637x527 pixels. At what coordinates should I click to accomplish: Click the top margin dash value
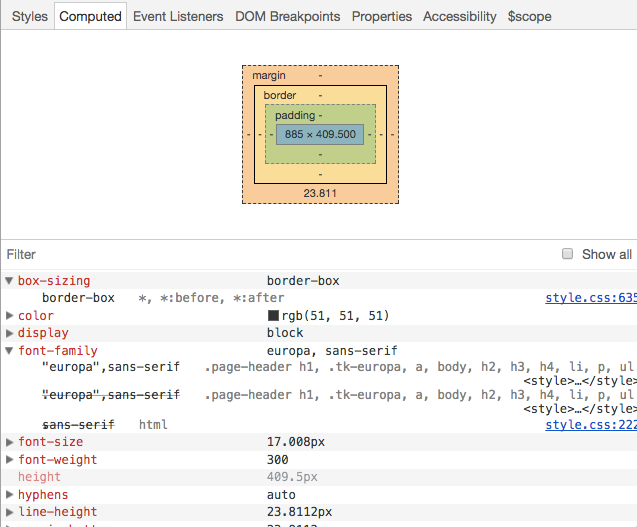tap(321, 75)
